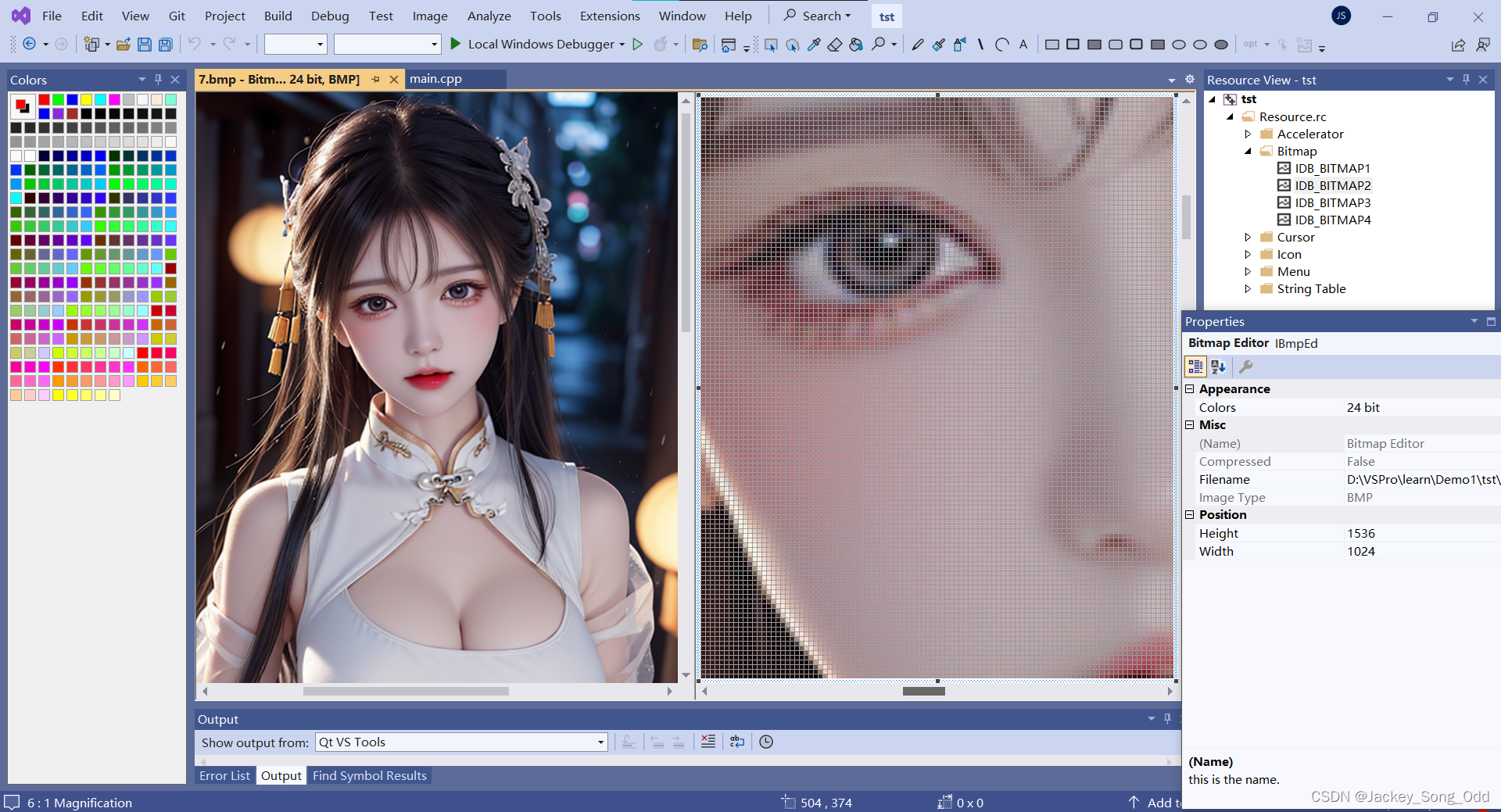Screen dimensions: 1501x812
Task: Select the Airbrush spray tool
Action: [960, 45]
